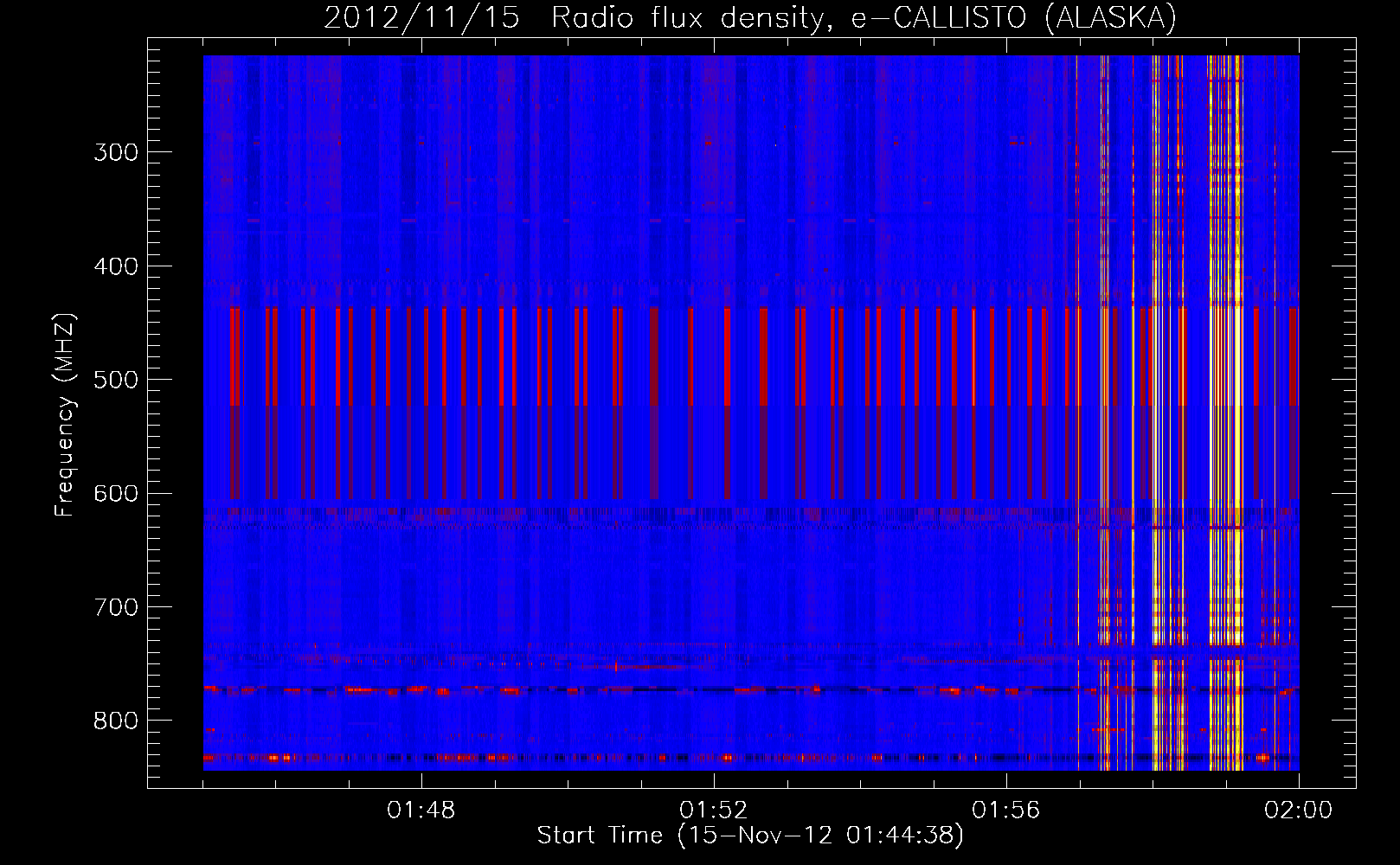
Task: Click the "700" frequency tick label
Action: (116, 608)
